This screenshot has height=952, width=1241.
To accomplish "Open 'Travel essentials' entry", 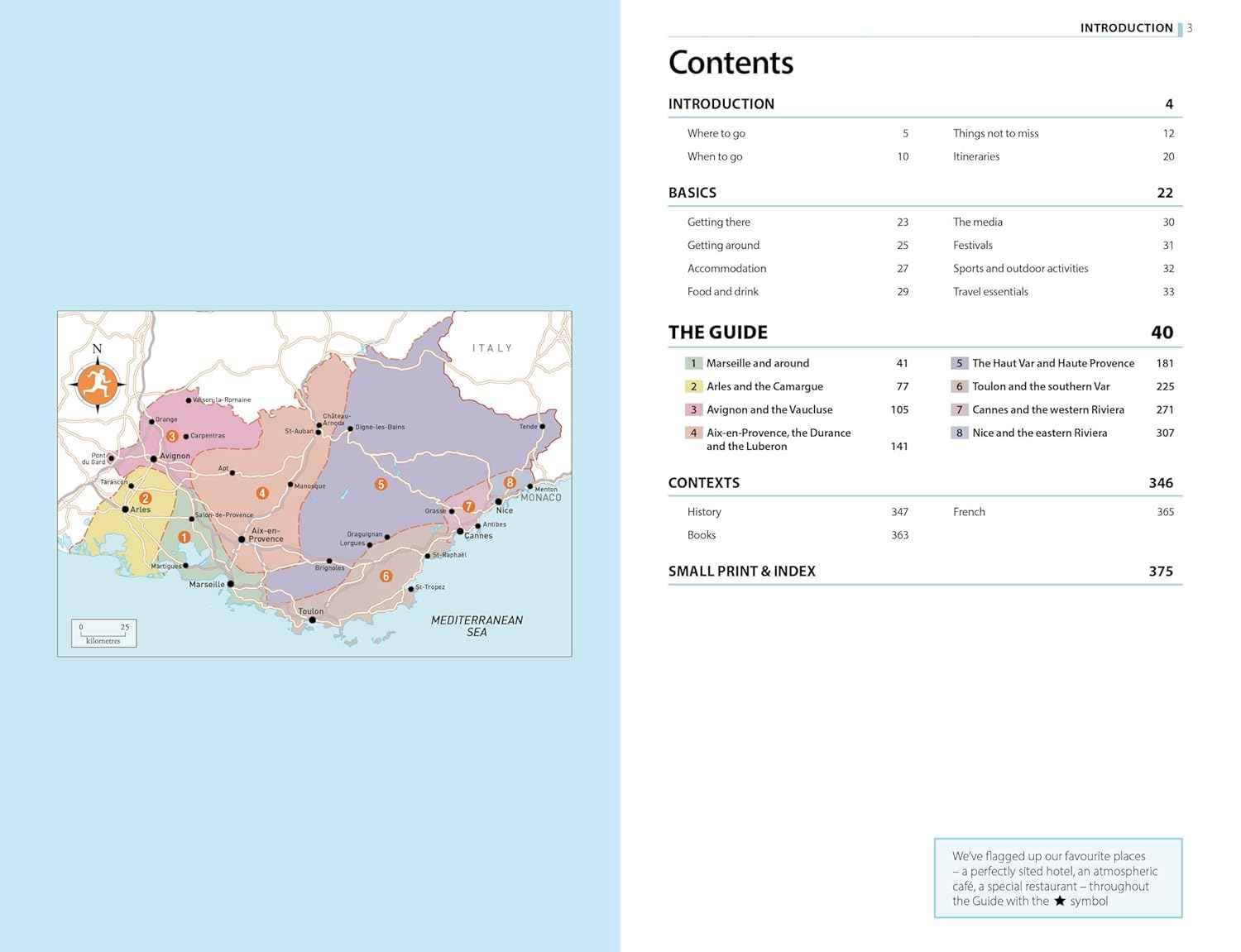I will click(x=990, y=291).
